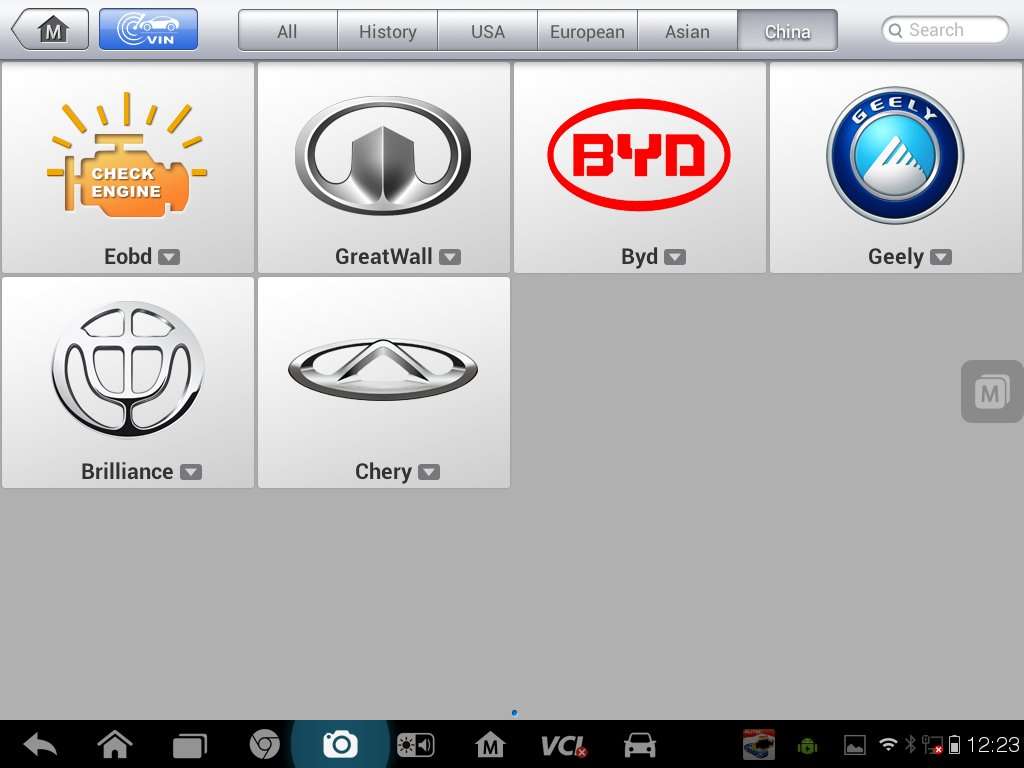Switch to the Asian tab
Image resolution: width=1024 pixels, height=768 pixels.
point(687,30)
